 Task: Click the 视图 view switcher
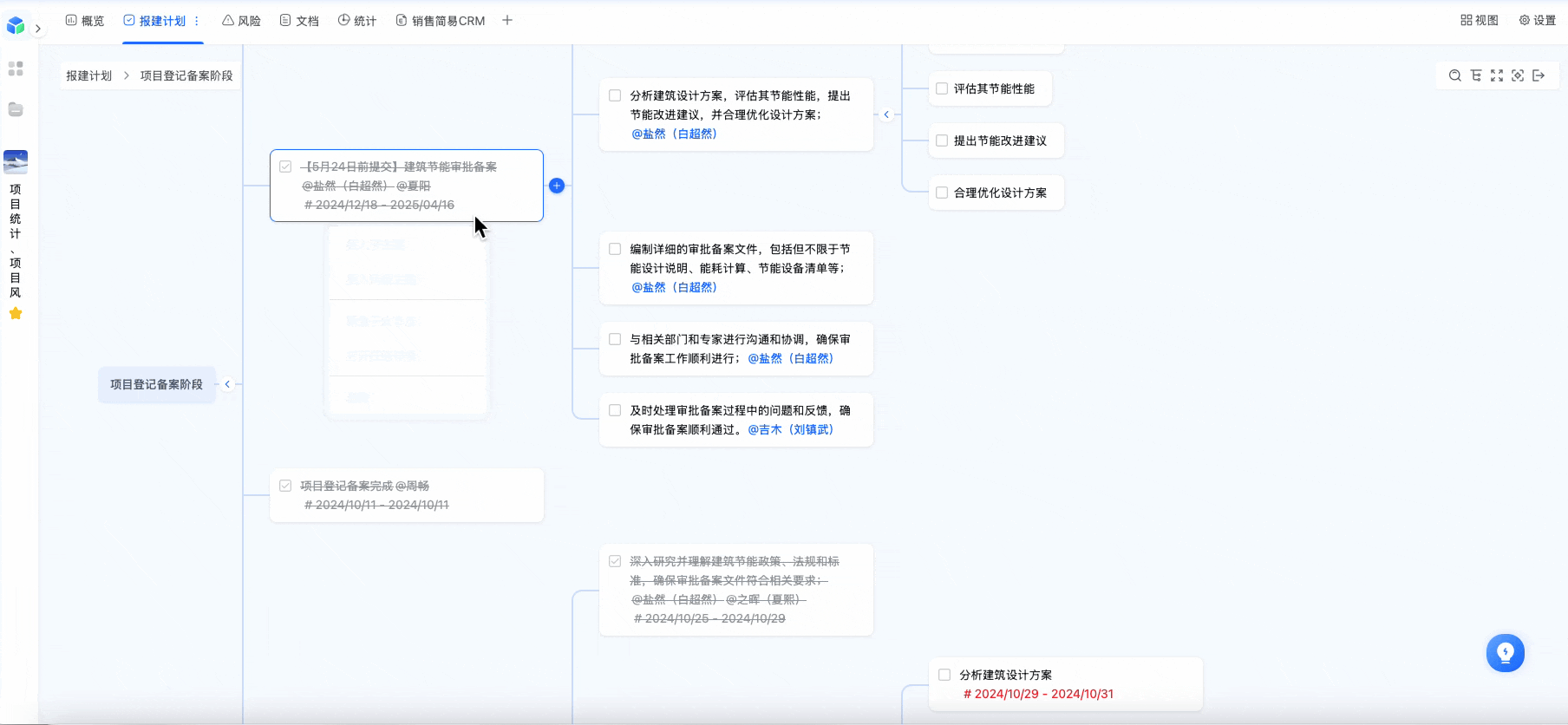1480,20
